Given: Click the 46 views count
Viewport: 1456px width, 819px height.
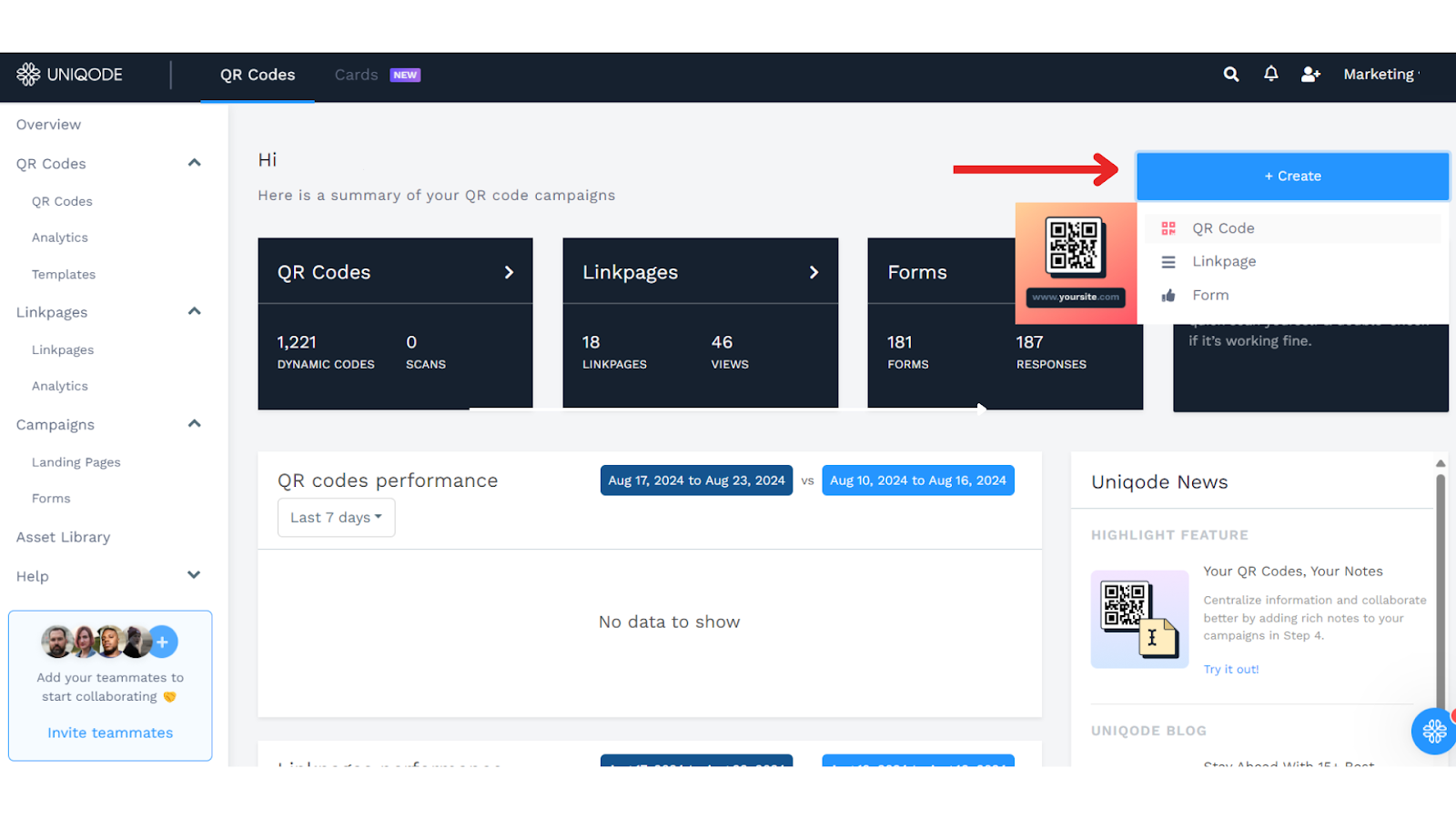Looking at the screenshot, I should (722, 343).
